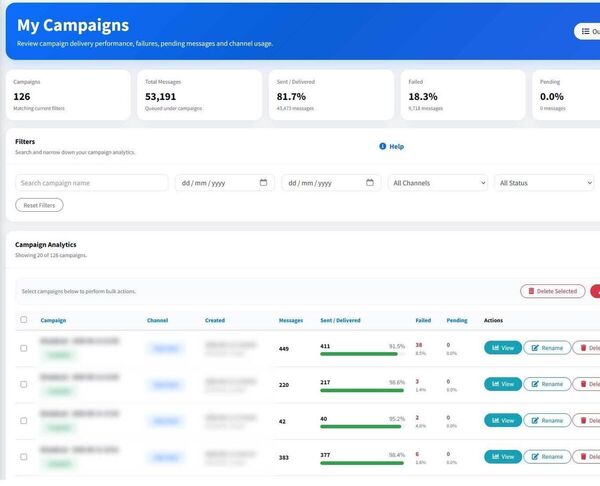Click the calendar icon in first date field
Image resolution: width=600 pixels, height=486 pixels.
(263, 183)
